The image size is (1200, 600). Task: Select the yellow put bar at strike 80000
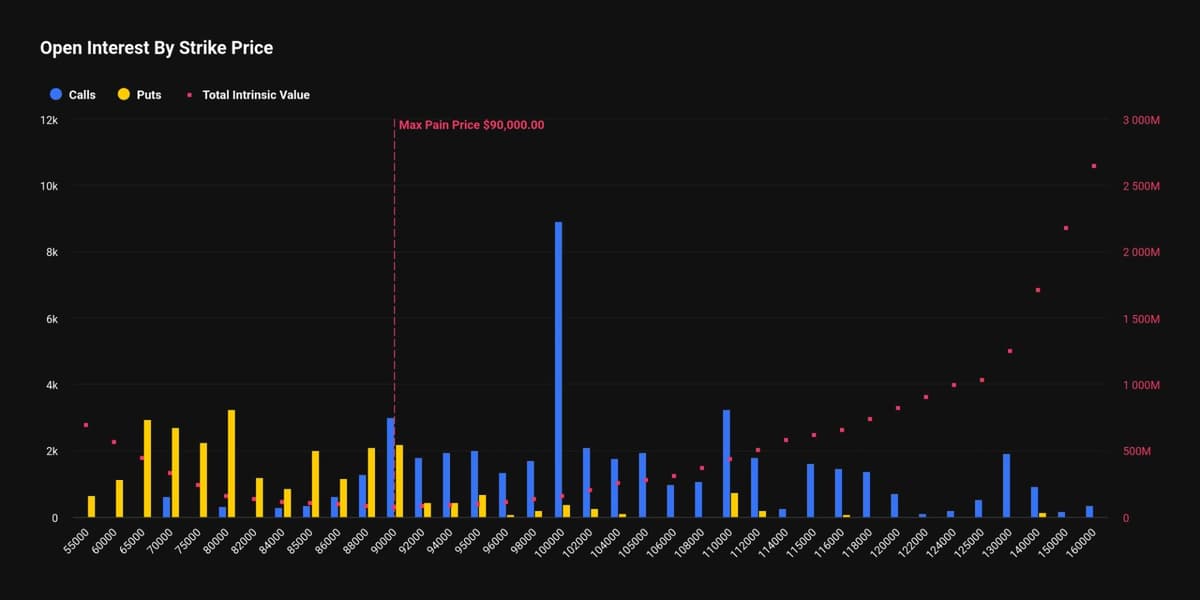[x=229, y=460]
